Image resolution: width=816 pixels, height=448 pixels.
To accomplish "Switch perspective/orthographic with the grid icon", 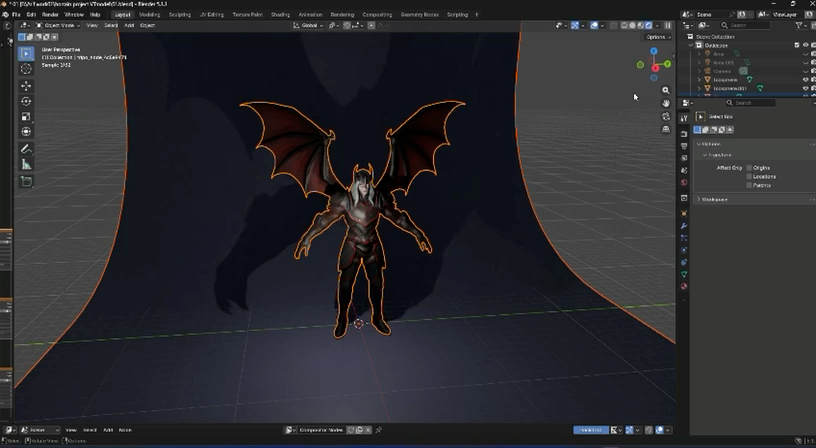I will (666, 129).
